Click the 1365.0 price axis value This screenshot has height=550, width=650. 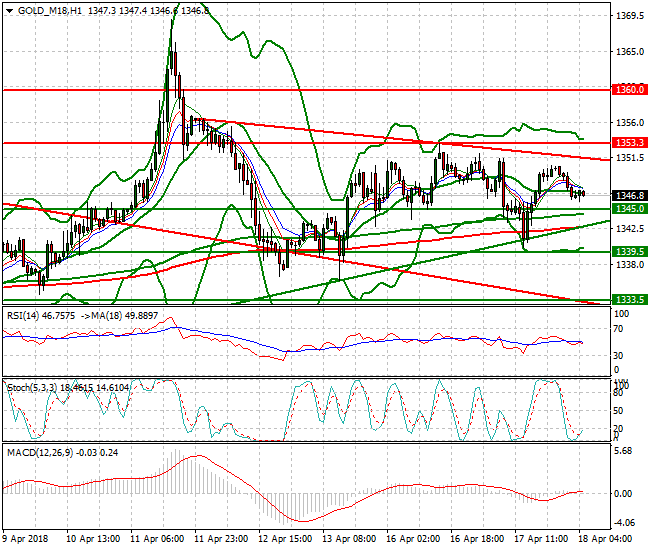[x=630, y=52]
